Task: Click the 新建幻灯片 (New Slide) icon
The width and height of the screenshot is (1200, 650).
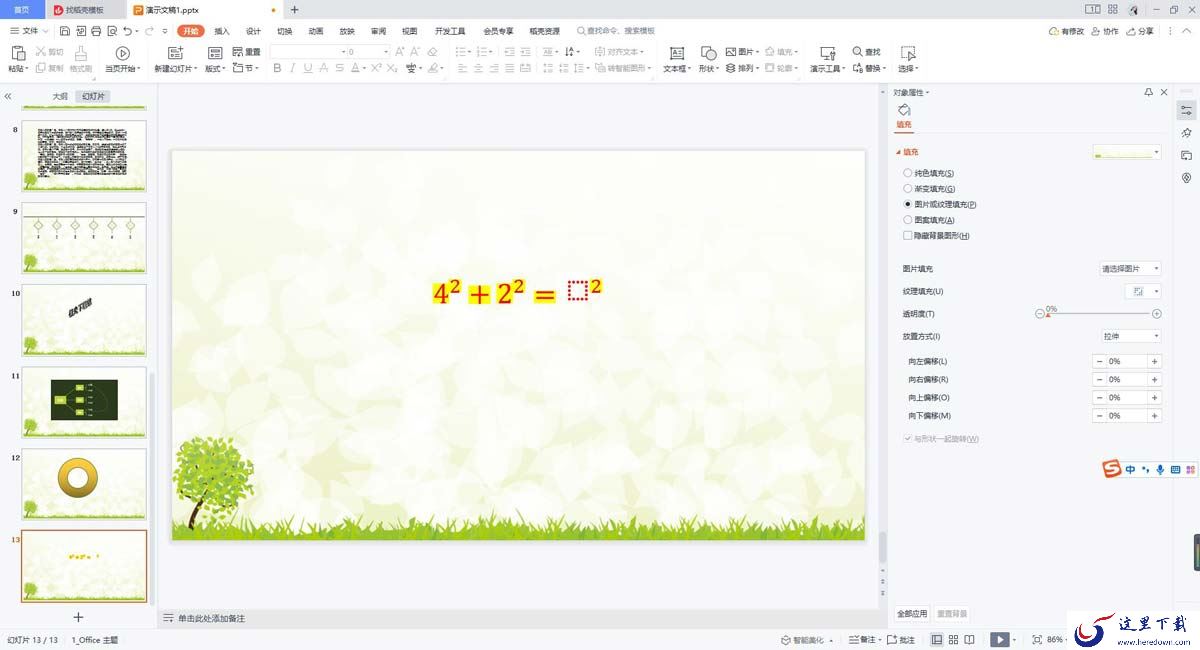Action: [x=175, y=53]
